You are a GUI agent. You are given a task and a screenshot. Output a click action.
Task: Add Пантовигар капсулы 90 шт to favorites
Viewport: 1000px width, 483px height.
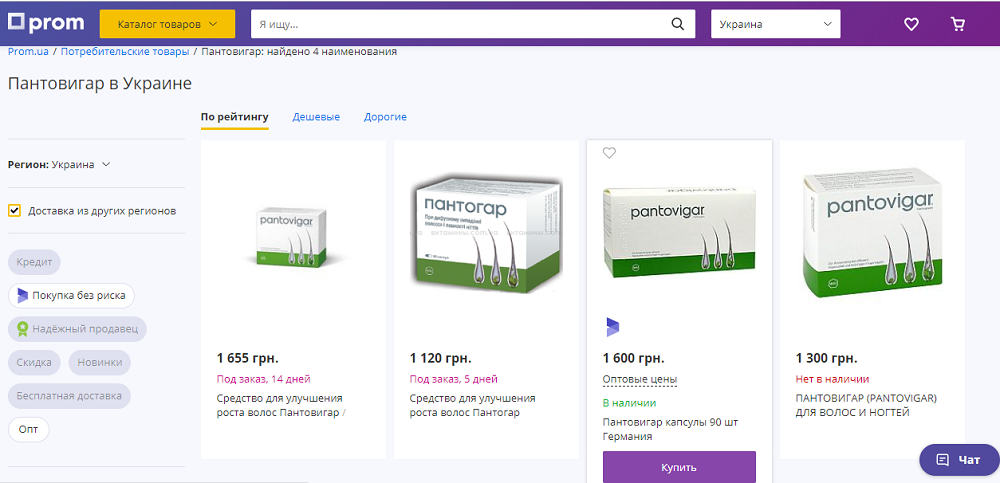[x=610, y=152]
